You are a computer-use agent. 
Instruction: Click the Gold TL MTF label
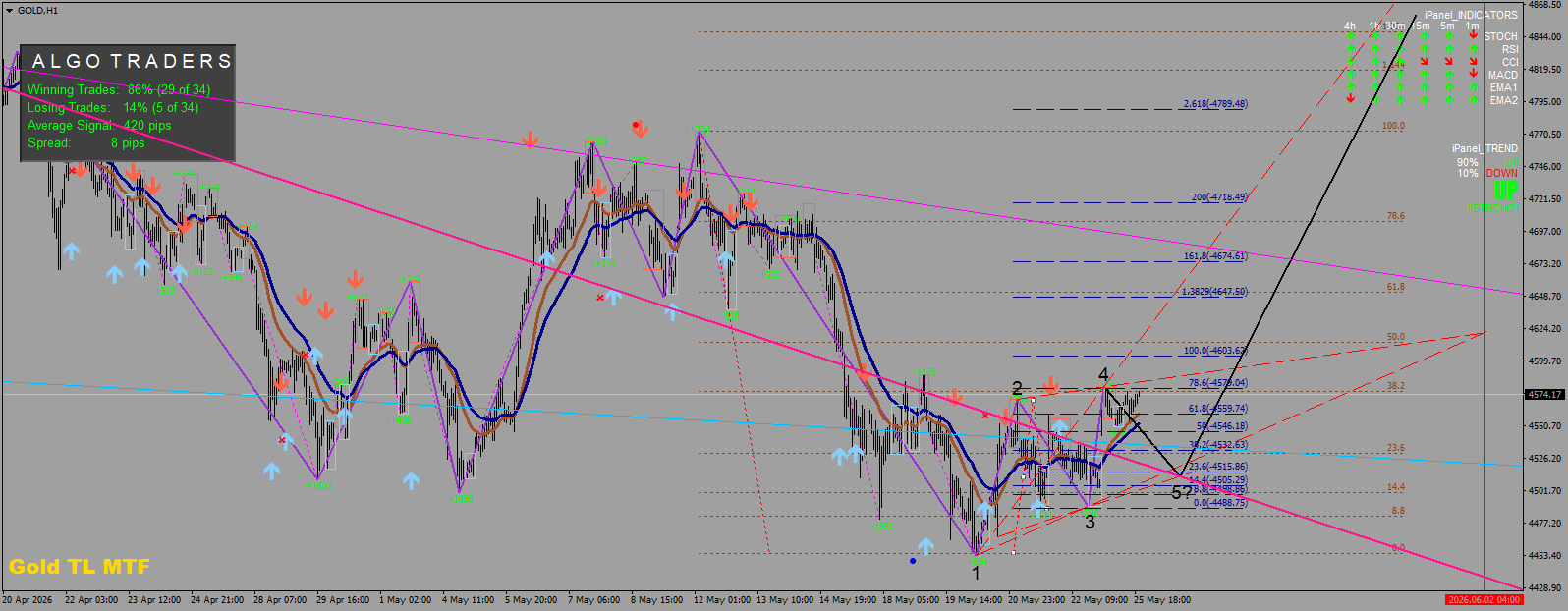(80, 567)
